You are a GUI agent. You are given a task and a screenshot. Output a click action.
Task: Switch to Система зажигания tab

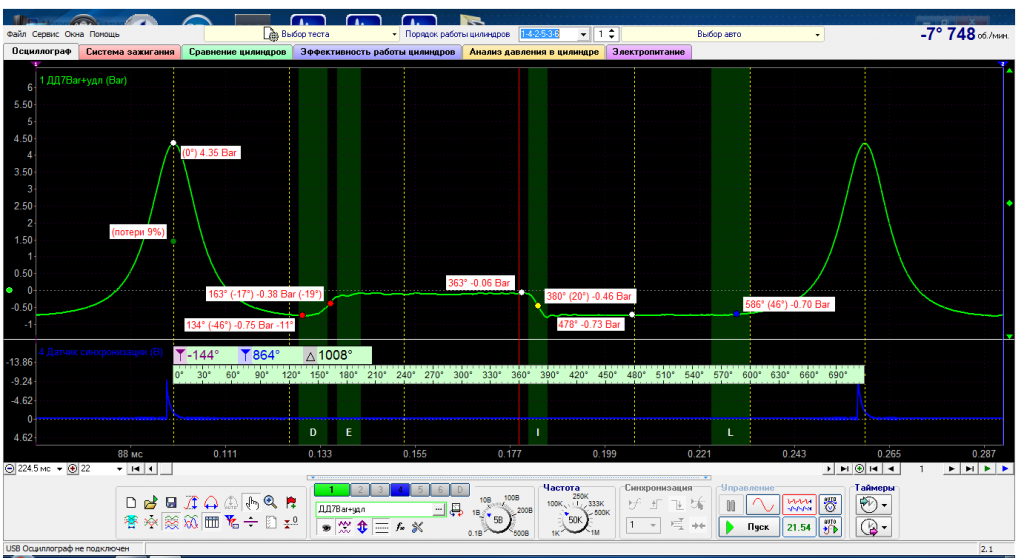point(130,52)
